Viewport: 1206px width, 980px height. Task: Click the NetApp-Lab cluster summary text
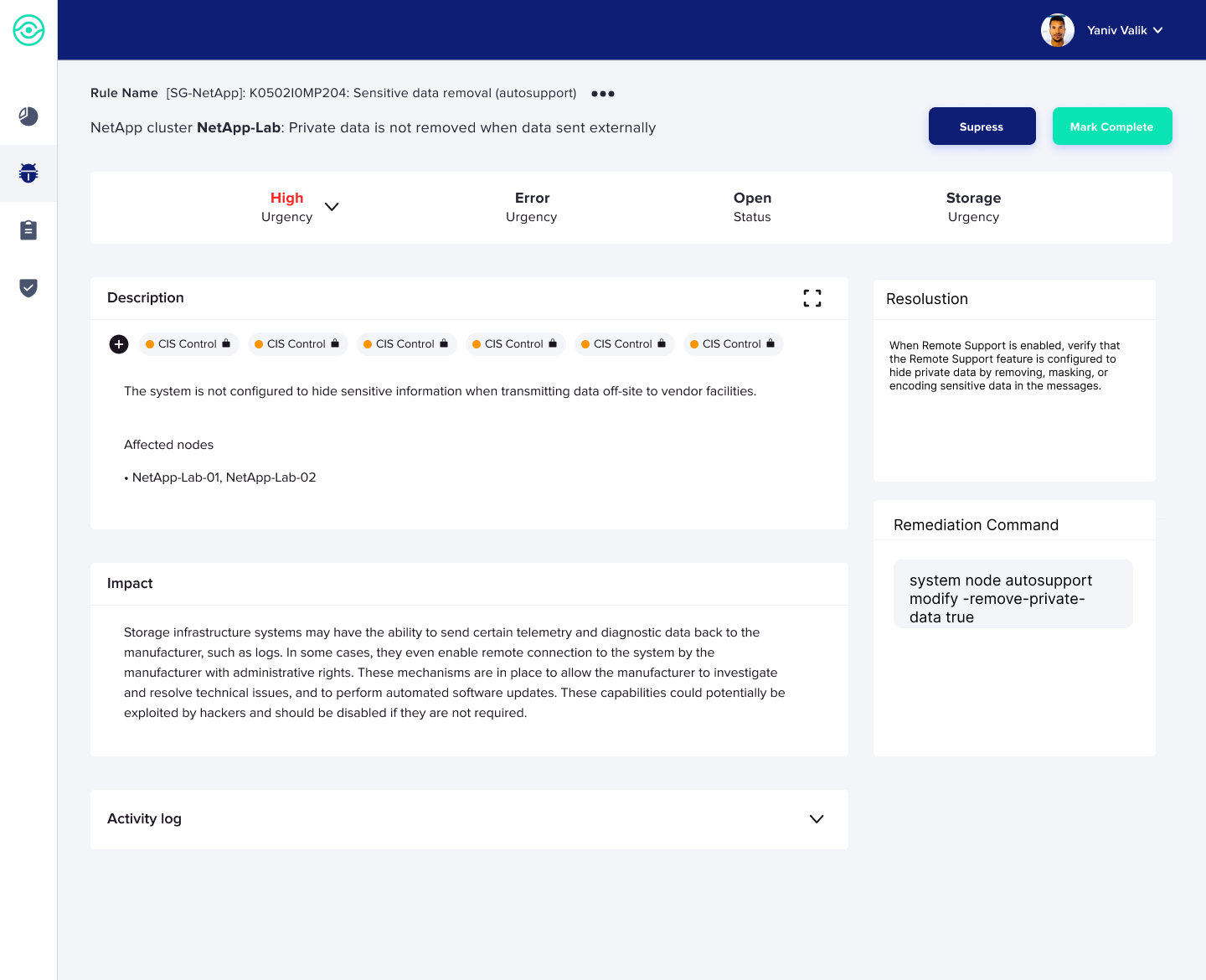[x=373, y=127]
